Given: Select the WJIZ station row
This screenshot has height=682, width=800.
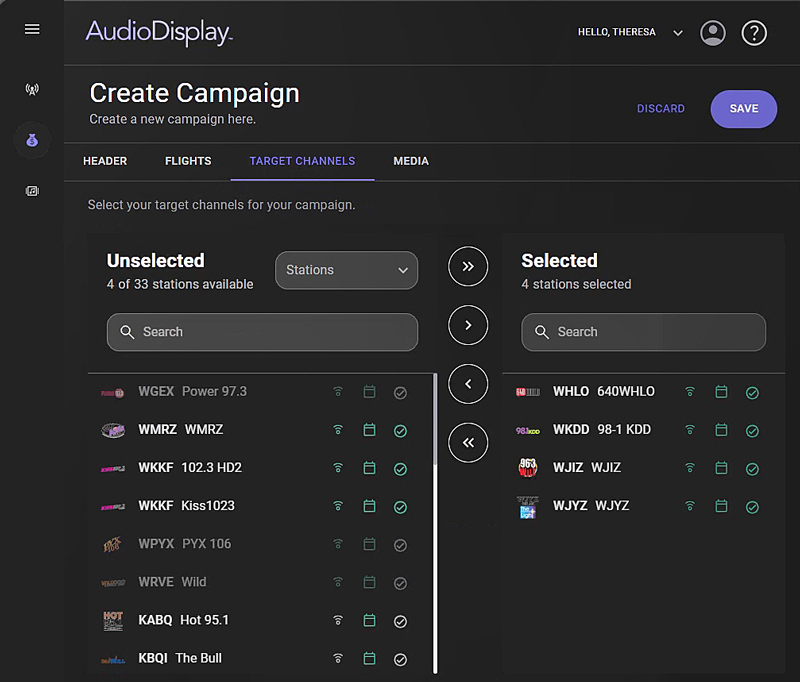Looking at the screenshot, I should [643, 468].
